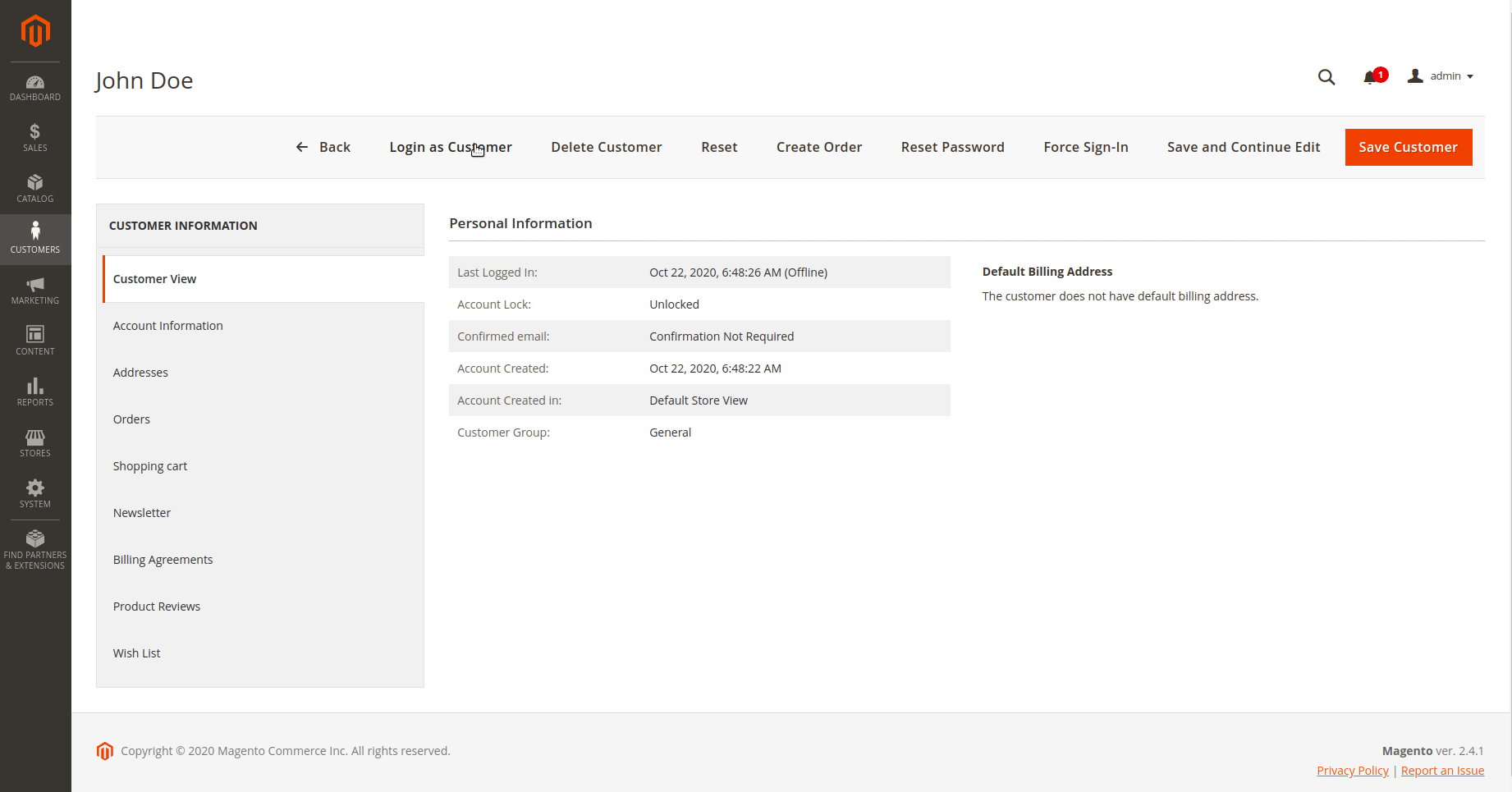This screenshot has width=1512, height=792.
Task: Open the admin search magnifier
Action: pos(1326,77)
